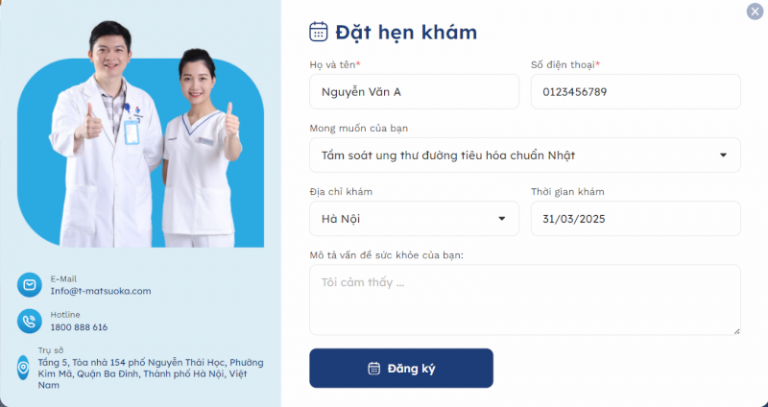Close the appointment booking dialog
768x407 pixels.
tap(755, 11)
